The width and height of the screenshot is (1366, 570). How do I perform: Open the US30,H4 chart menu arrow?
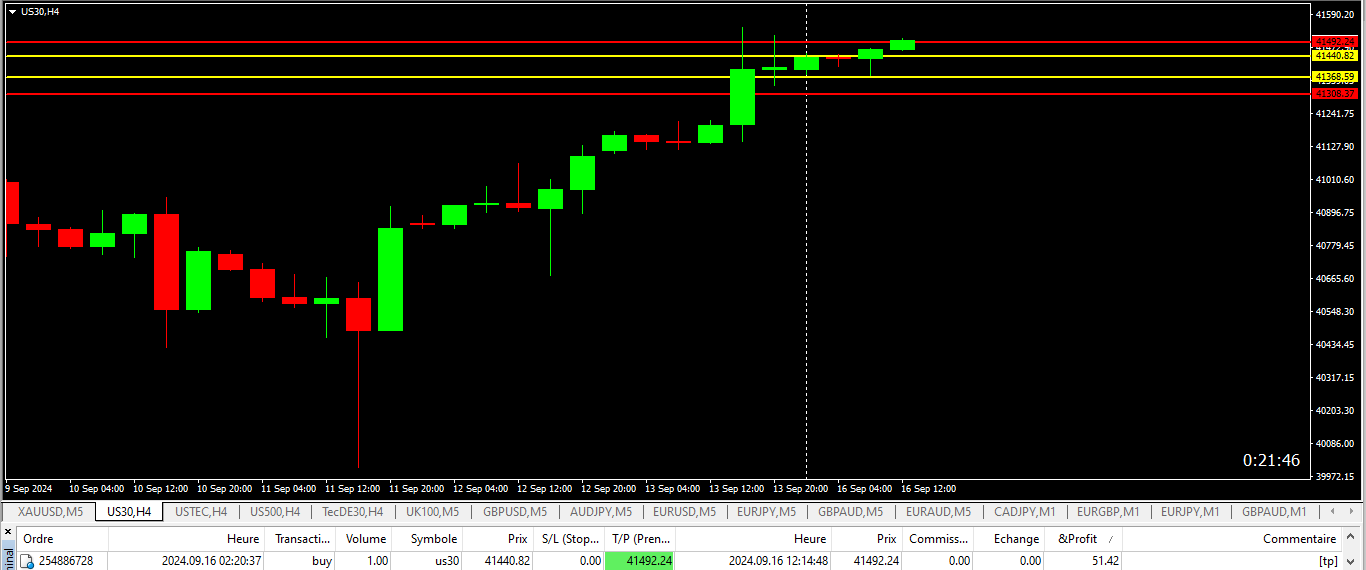coord(12,11)
